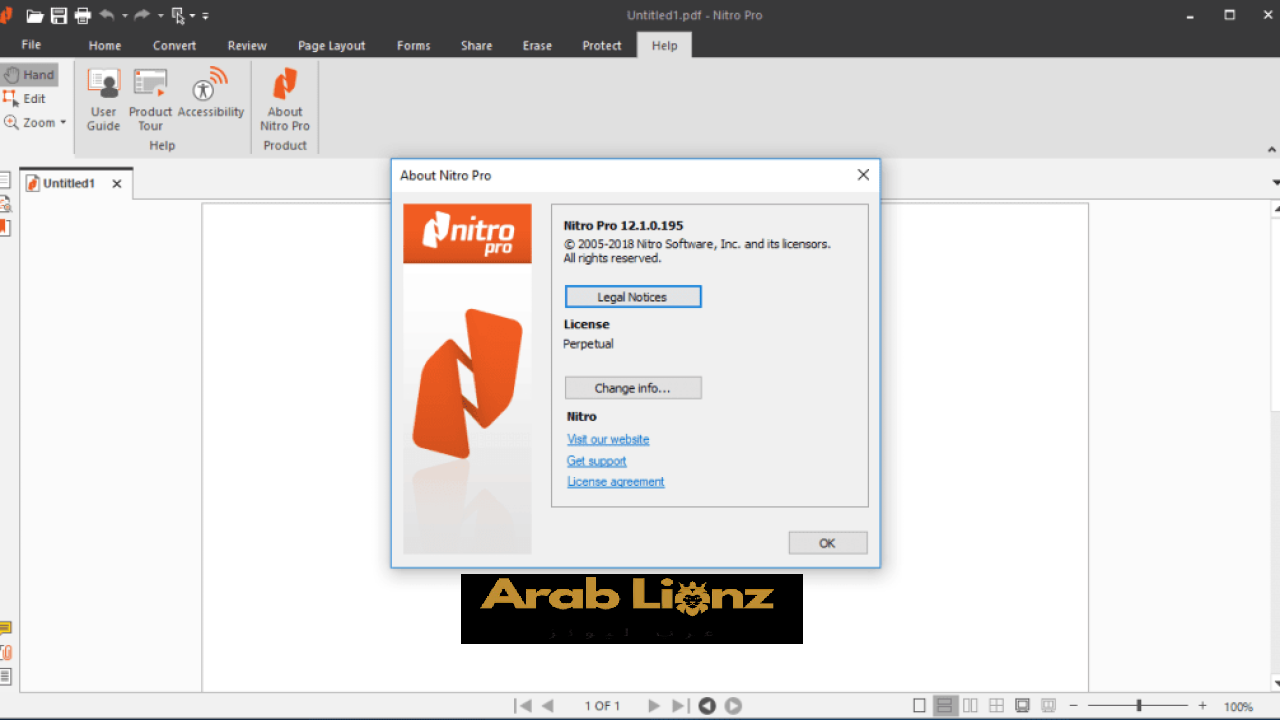This screenshot has width=1280, height=720.
Task: Switch to the Erase tab
Action: (x=537, y=46)
